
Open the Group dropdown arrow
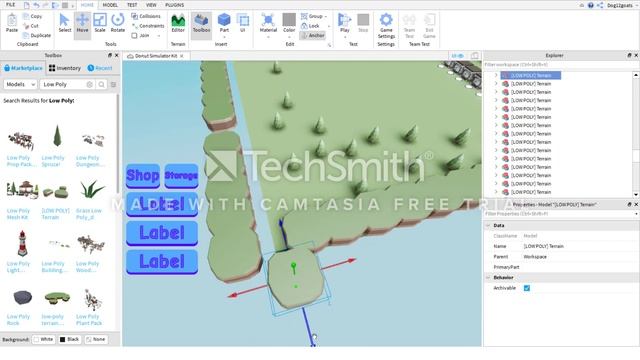(326, 16)
